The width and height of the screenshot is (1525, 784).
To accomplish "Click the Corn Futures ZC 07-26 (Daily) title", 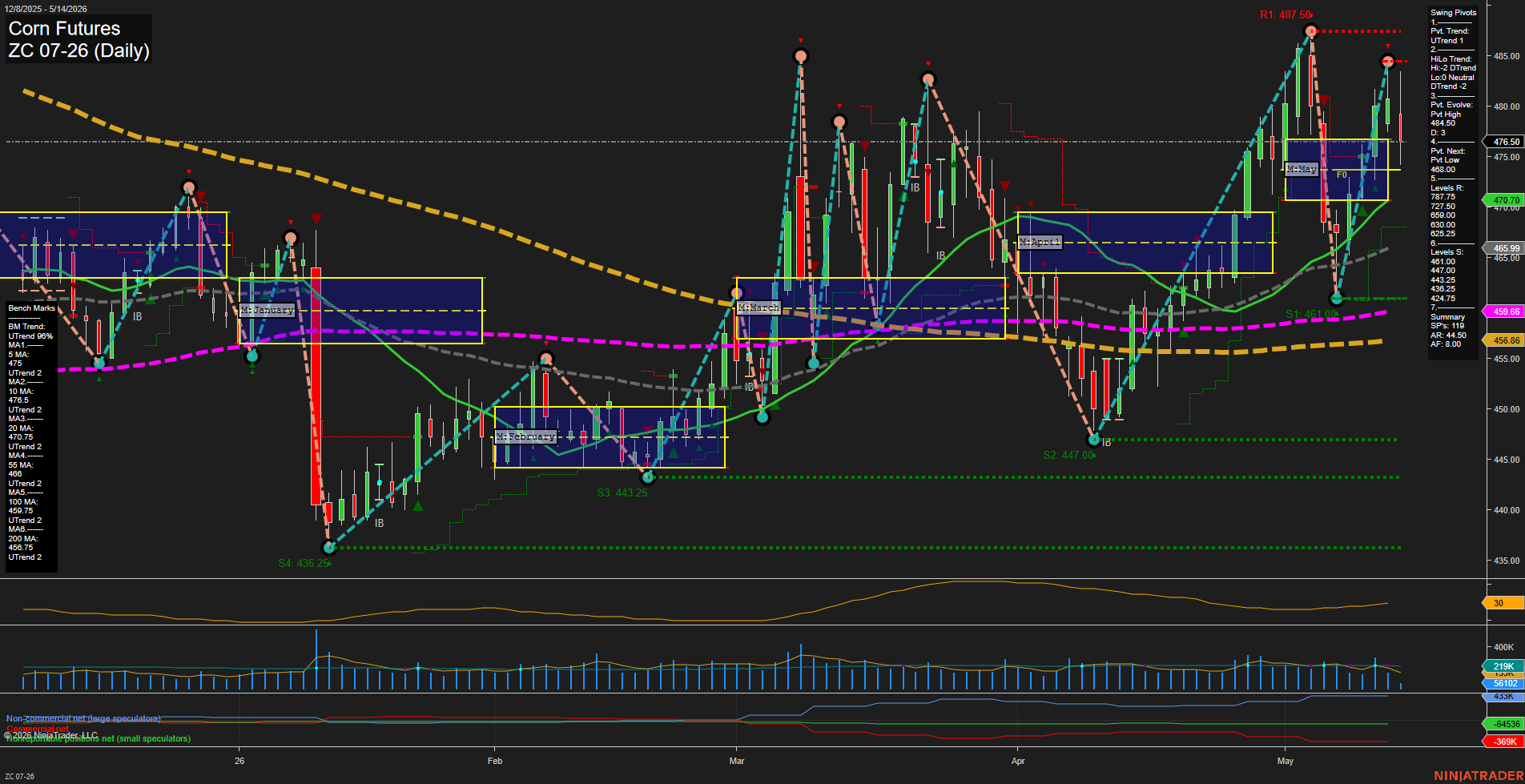I will pyautogui.click(x=78, y=39).
